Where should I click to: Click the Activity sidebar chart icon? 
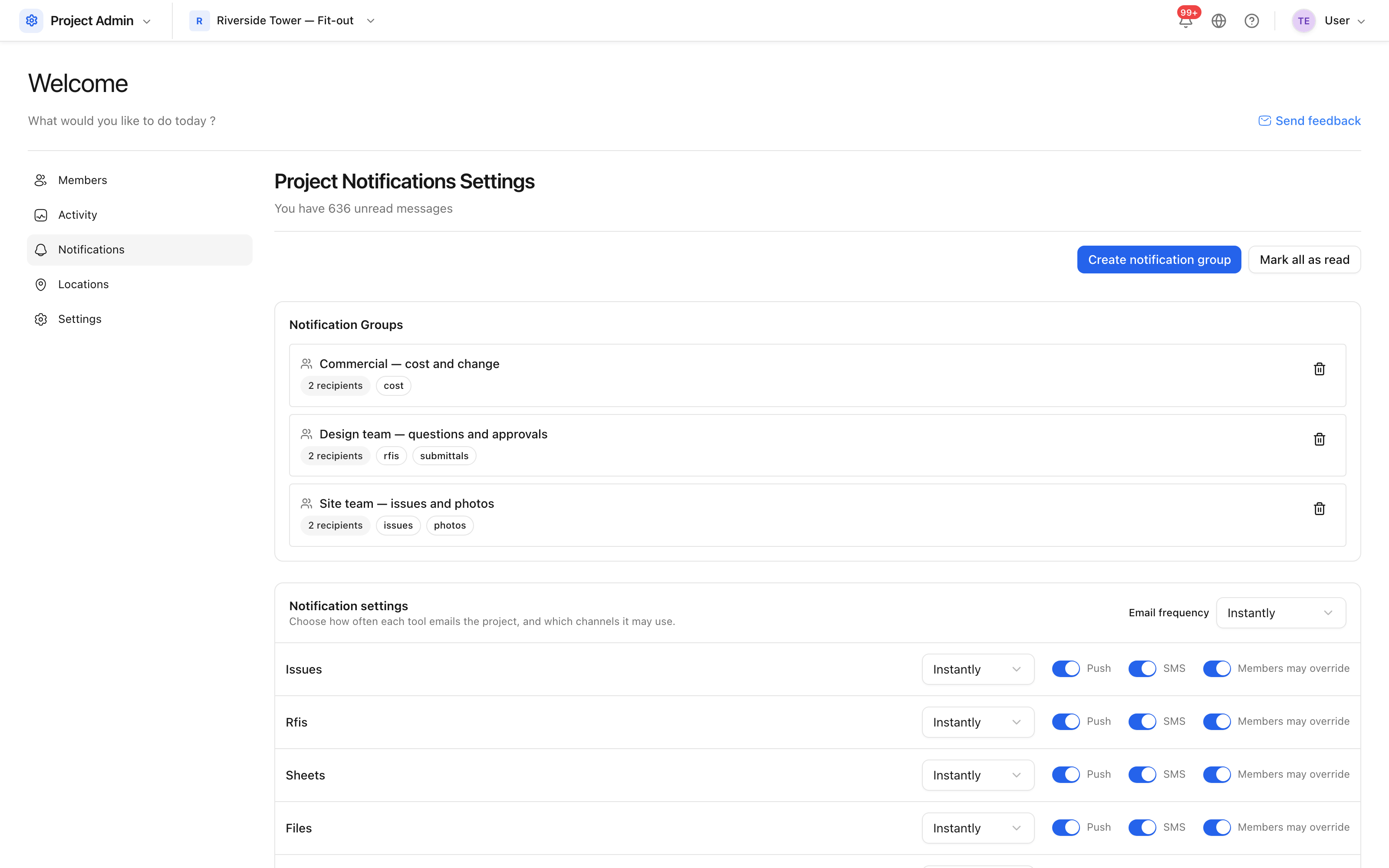[41, 215]
